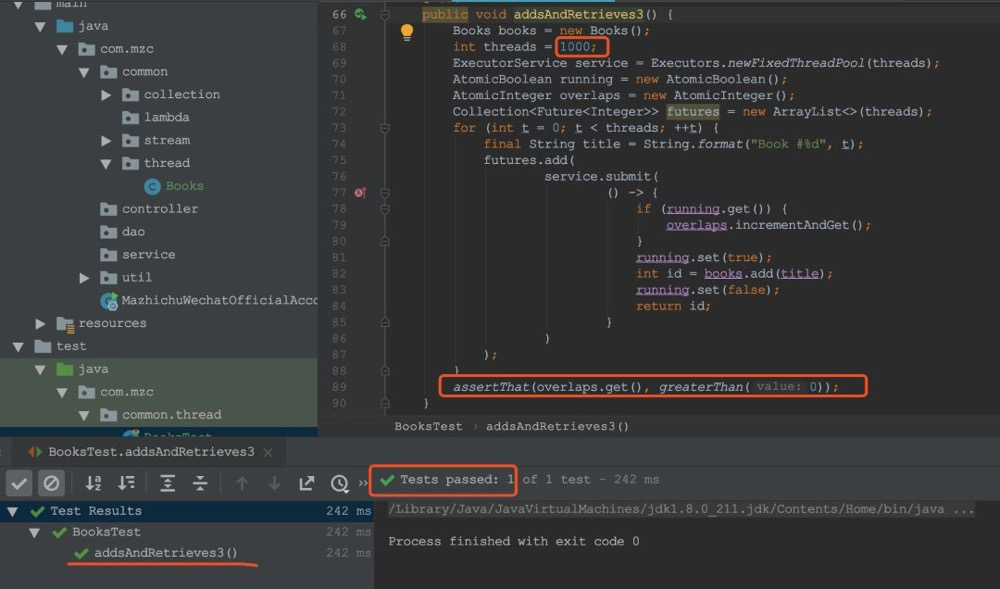
Task: Toggle the Show Passed tests checkmark button
Action: [19, 483]
